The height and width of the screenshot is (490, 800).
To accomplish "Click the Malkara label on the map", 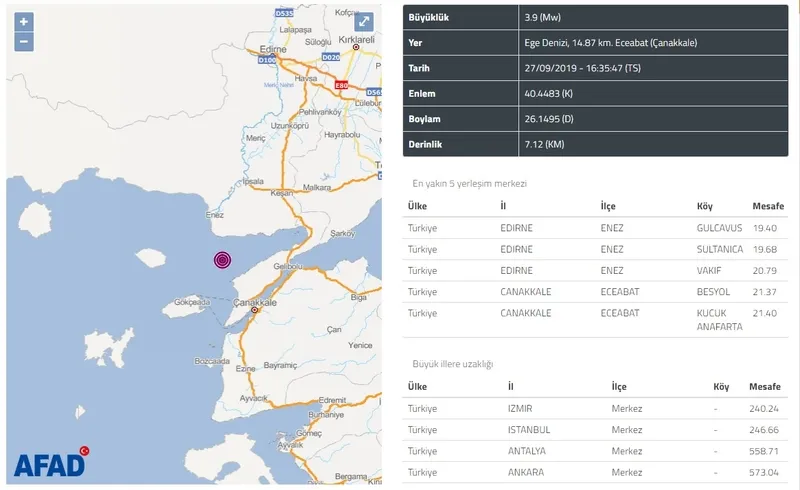I will pyautogui.click(x=317, y=187).
